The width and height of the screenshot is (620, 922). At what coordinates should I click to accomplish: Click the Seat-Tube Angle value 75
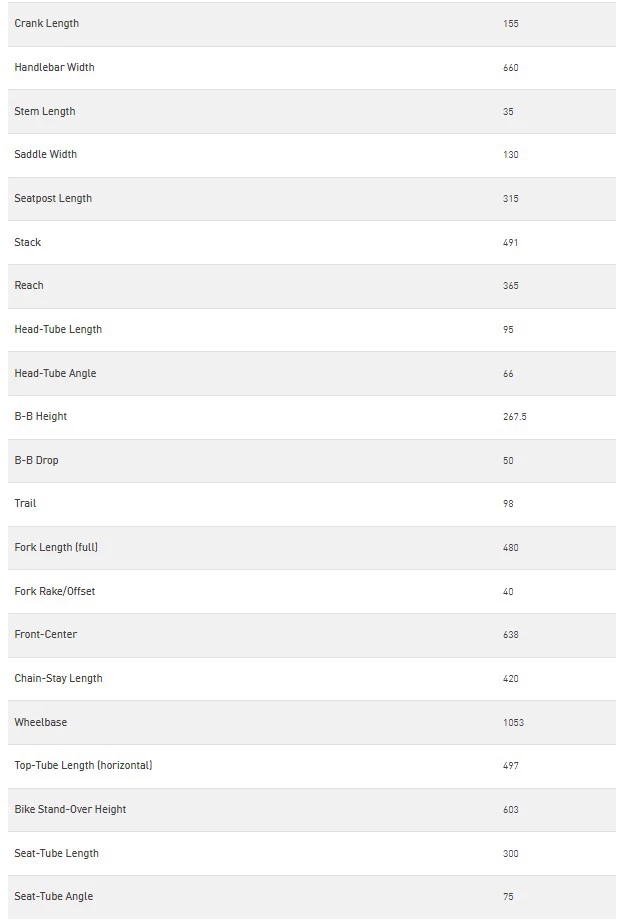click(x=508, y=897)
